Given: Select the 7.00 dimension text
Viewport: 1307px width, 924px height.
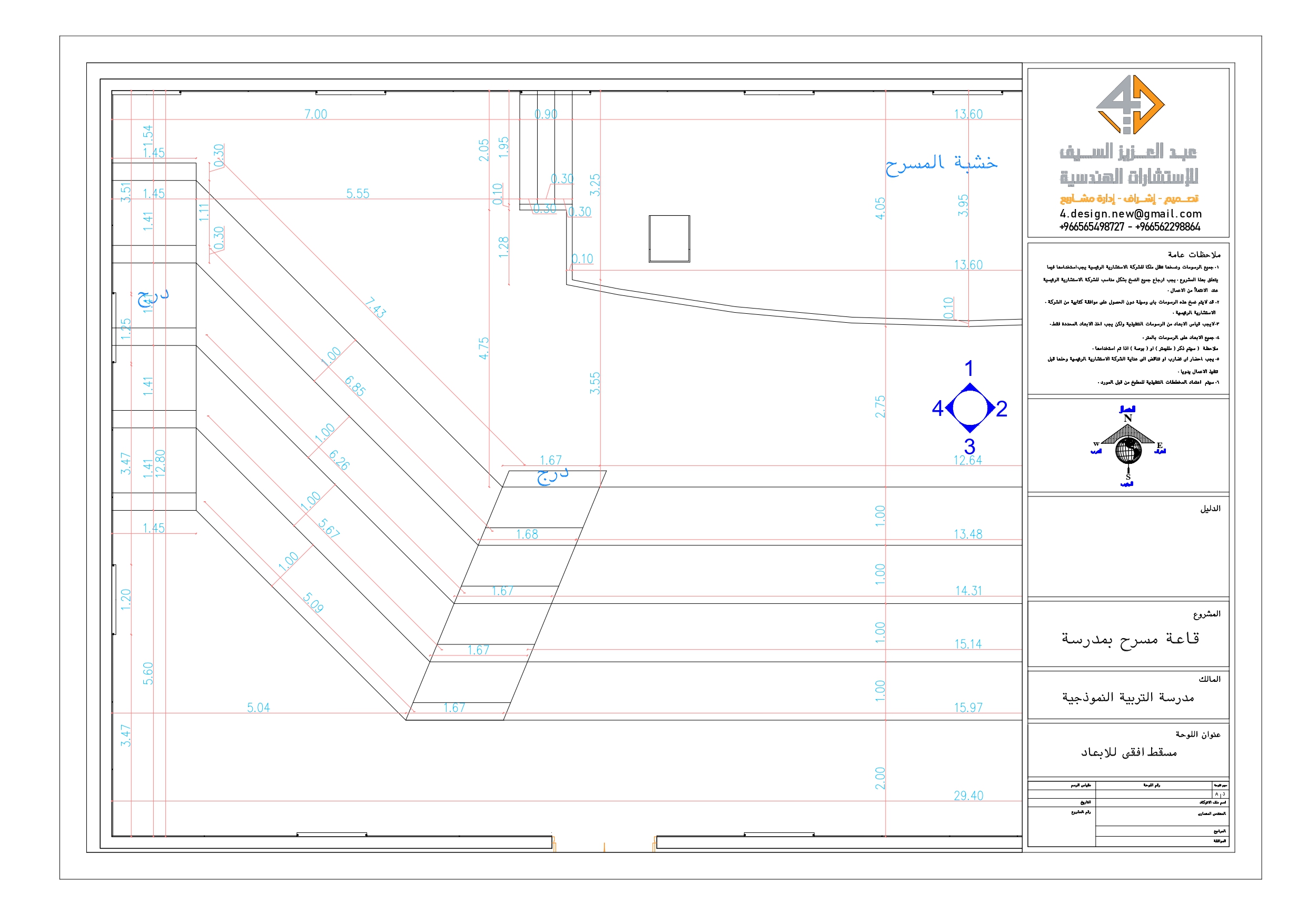Looking at the screenshot, I should (x=316, y=114).
